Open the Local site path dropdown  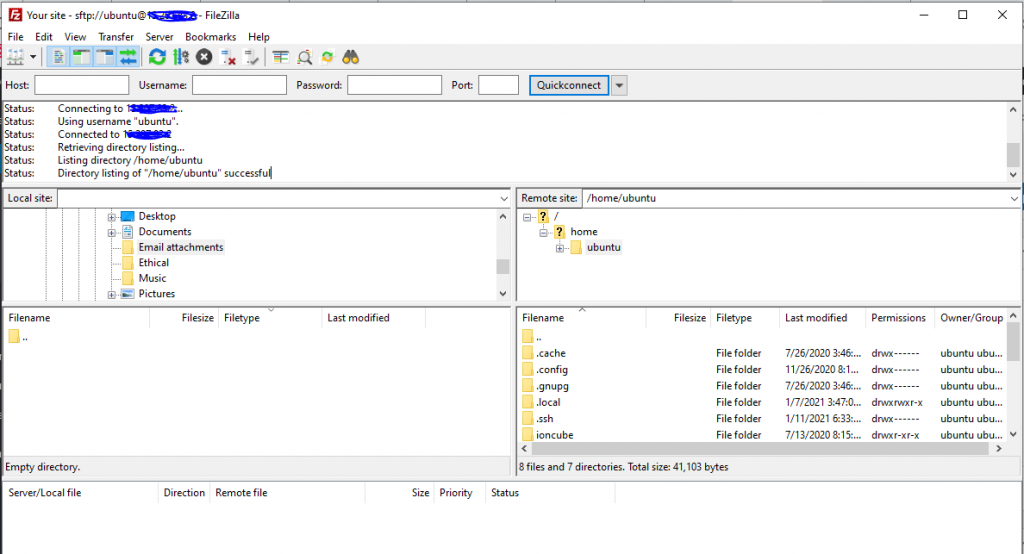tap(504, 198)
